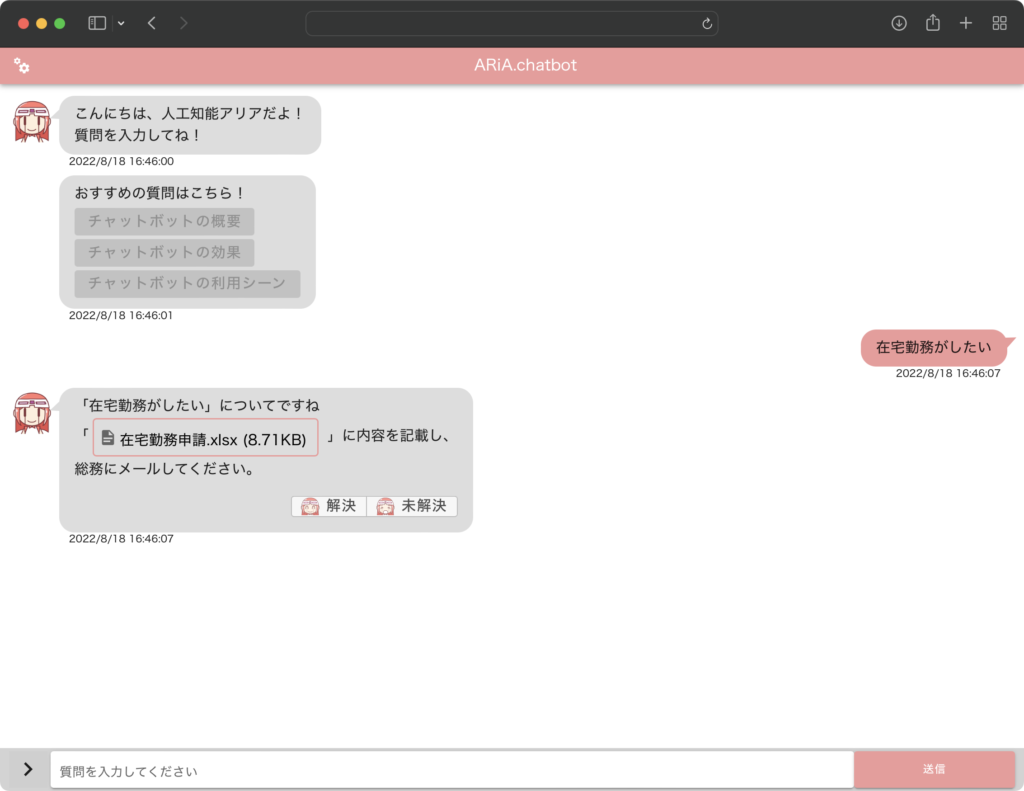Viewport: 1024px width, 791px height.
Task: Expand the chevron next to the question input
Action: point(26,769)
